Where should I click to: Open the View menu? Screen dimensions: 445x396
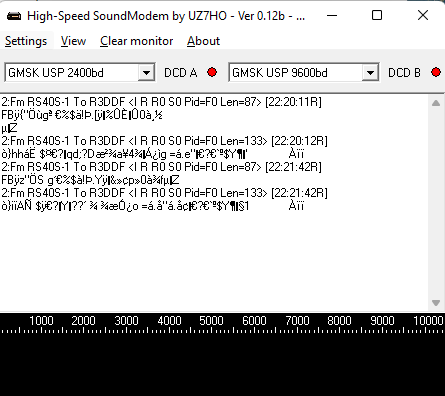tap(73, 41)
